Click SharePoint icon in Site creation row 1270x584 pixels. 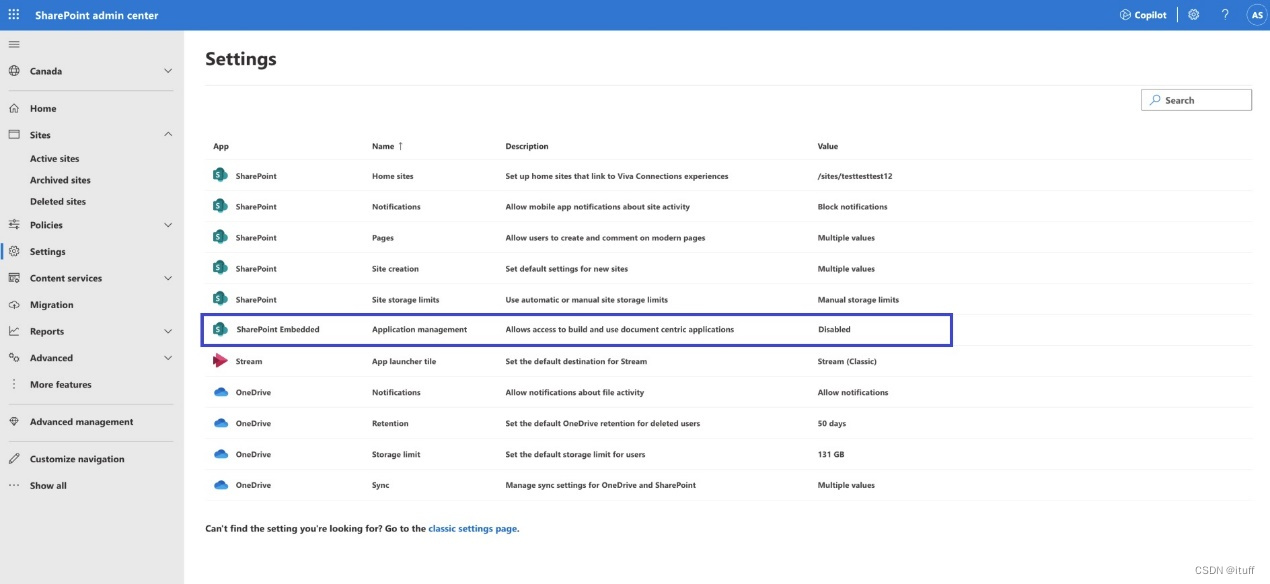point(220,268)
